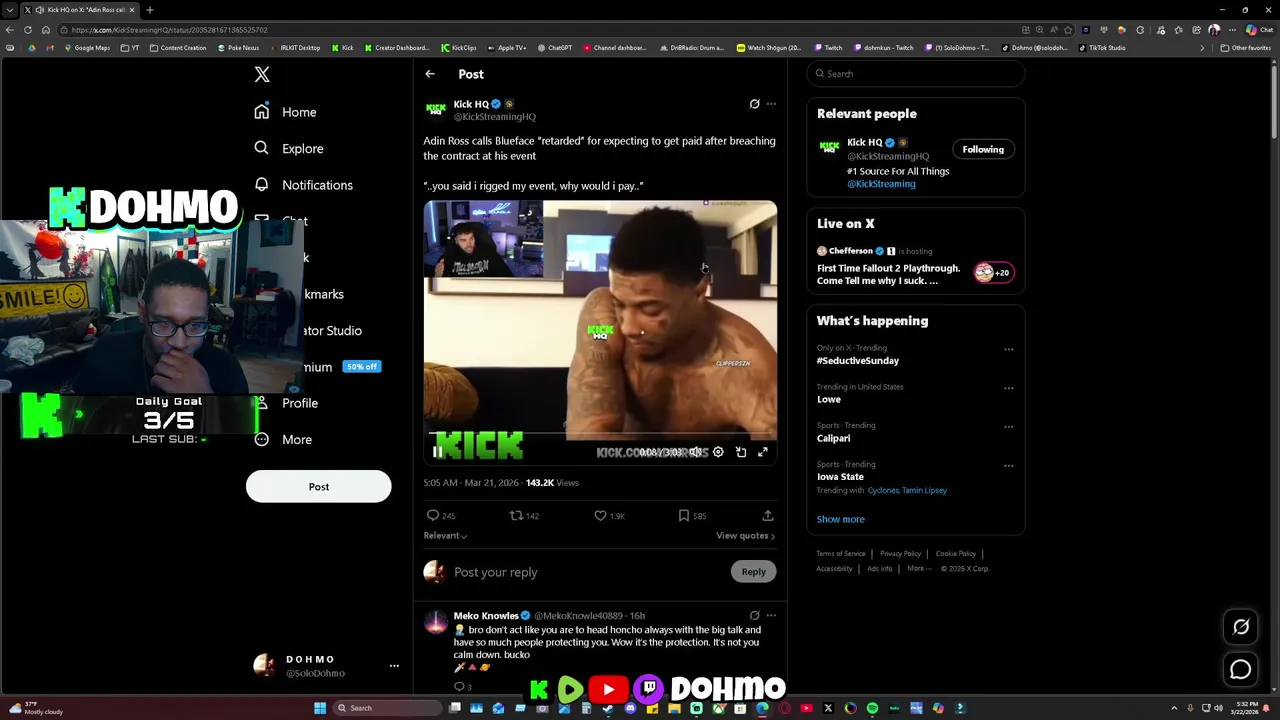
Task: Click the browser address bar
Action: tap(540, 30)
